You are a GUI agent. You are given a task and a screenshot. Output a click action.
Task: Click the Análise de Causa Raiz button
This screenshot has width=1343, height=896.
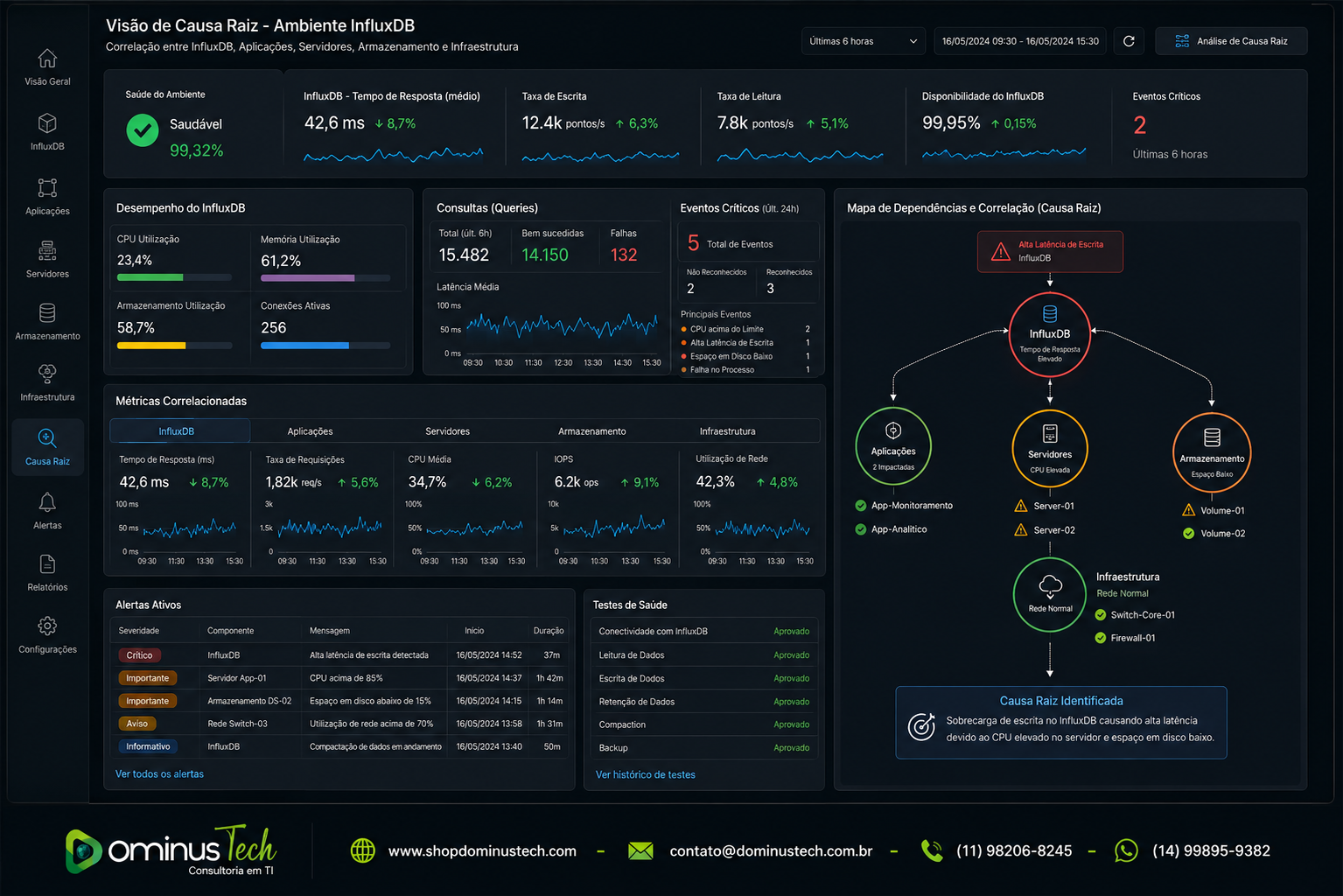(x=1231, y=41)
